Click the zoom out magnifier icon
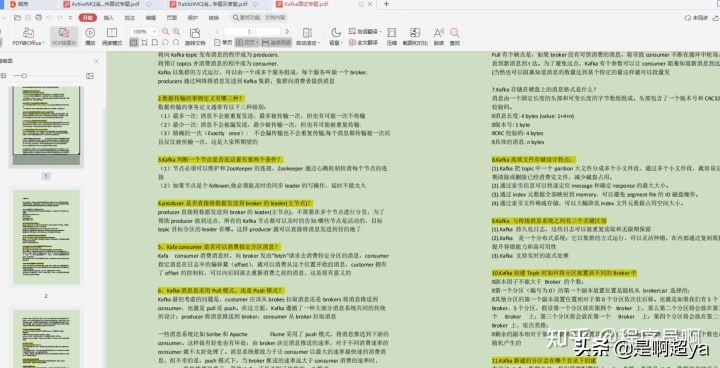 tap(166, 32)
